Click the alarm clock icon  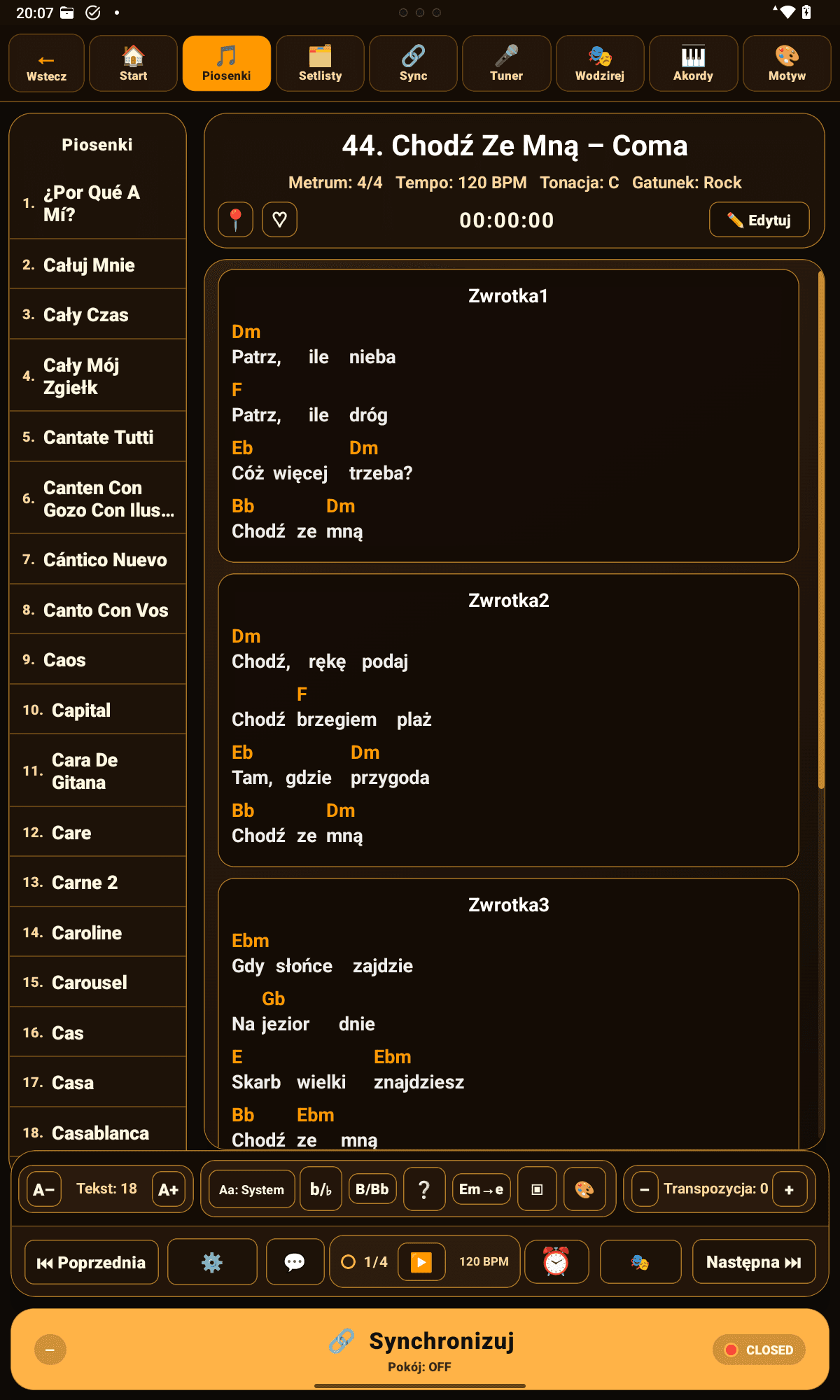(556, 1261)
